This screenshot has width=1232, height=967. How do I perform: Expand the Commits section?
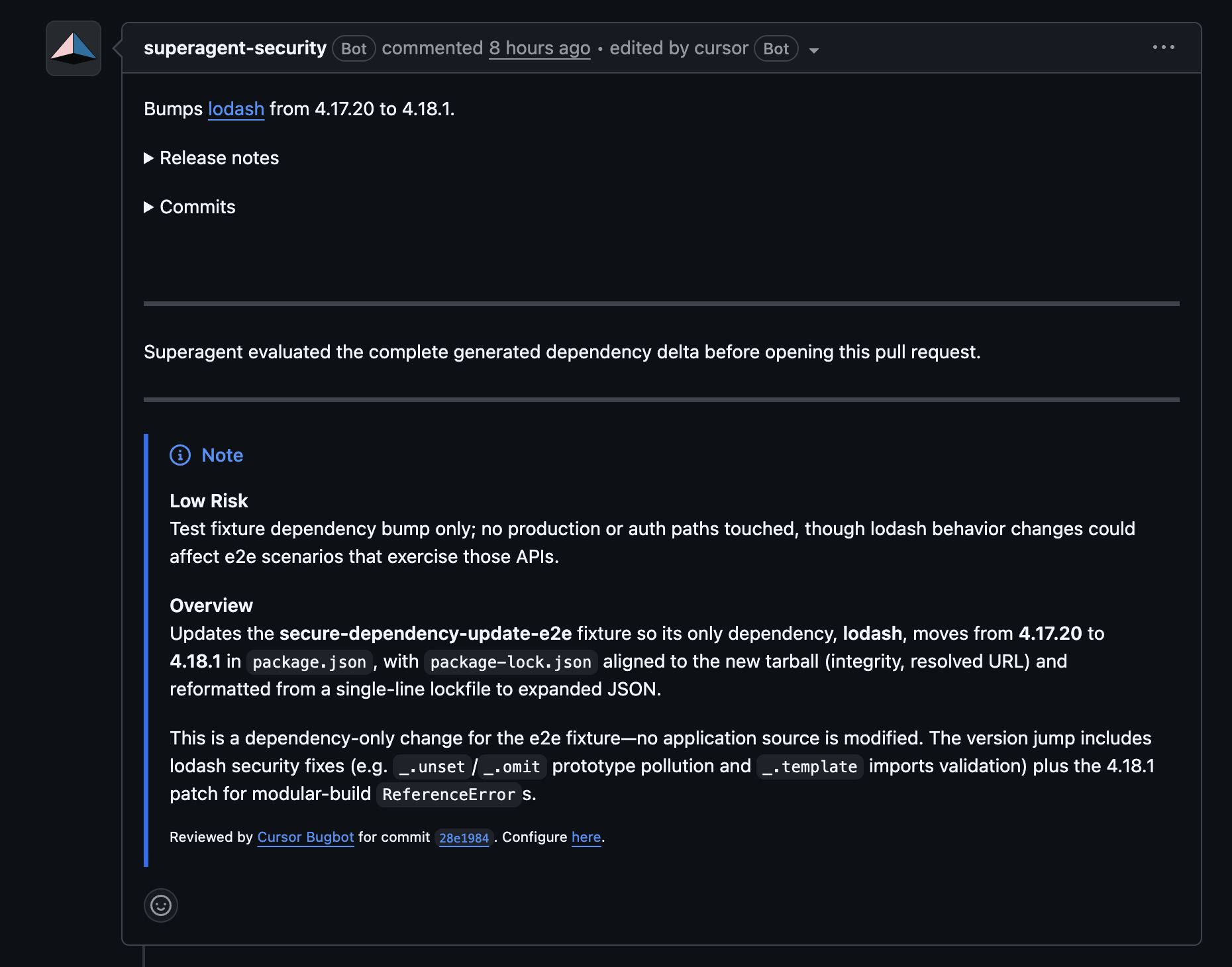pos(189,207)
